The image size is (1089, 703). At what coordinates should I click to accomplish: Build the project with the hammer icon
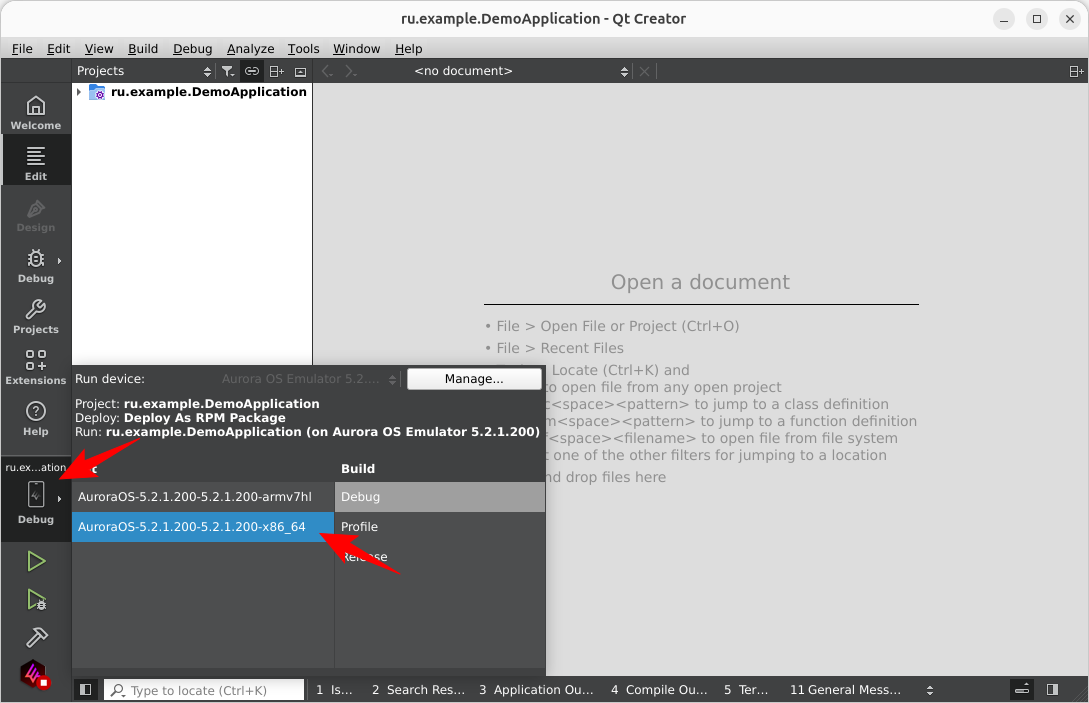[35, 636]
